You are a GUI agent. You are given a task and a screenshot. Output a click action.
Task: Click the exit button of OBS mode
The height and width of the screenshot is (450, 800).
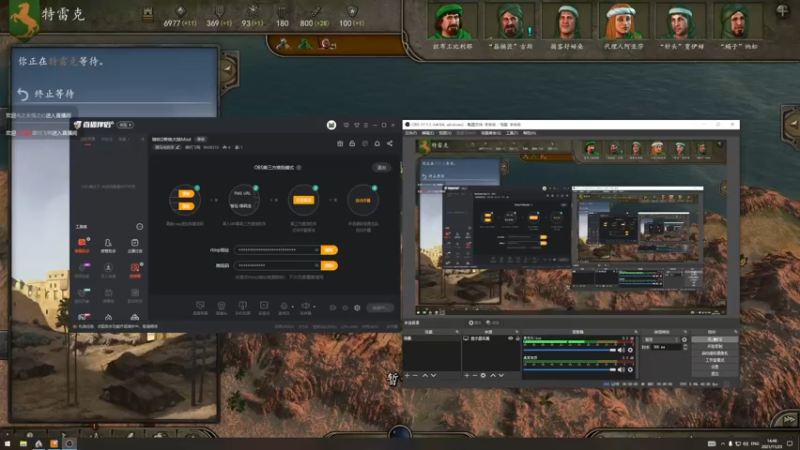pyautogui.click(x=381, y=167)
